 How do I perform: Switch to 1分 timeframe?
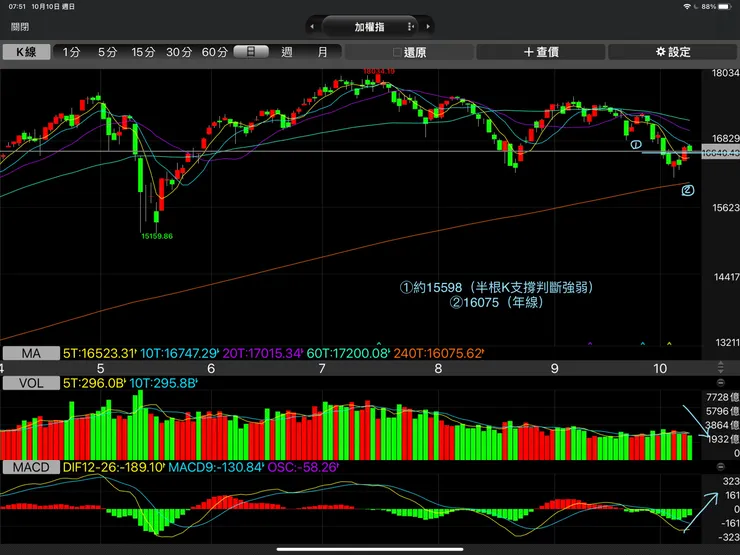point(71,52)
